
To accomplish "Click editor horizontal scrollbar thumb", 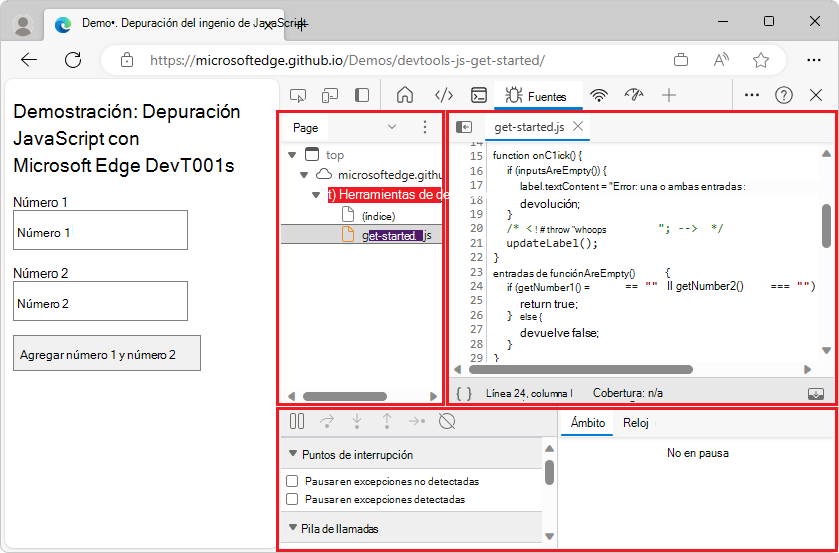I will click(x=581, y=369).
